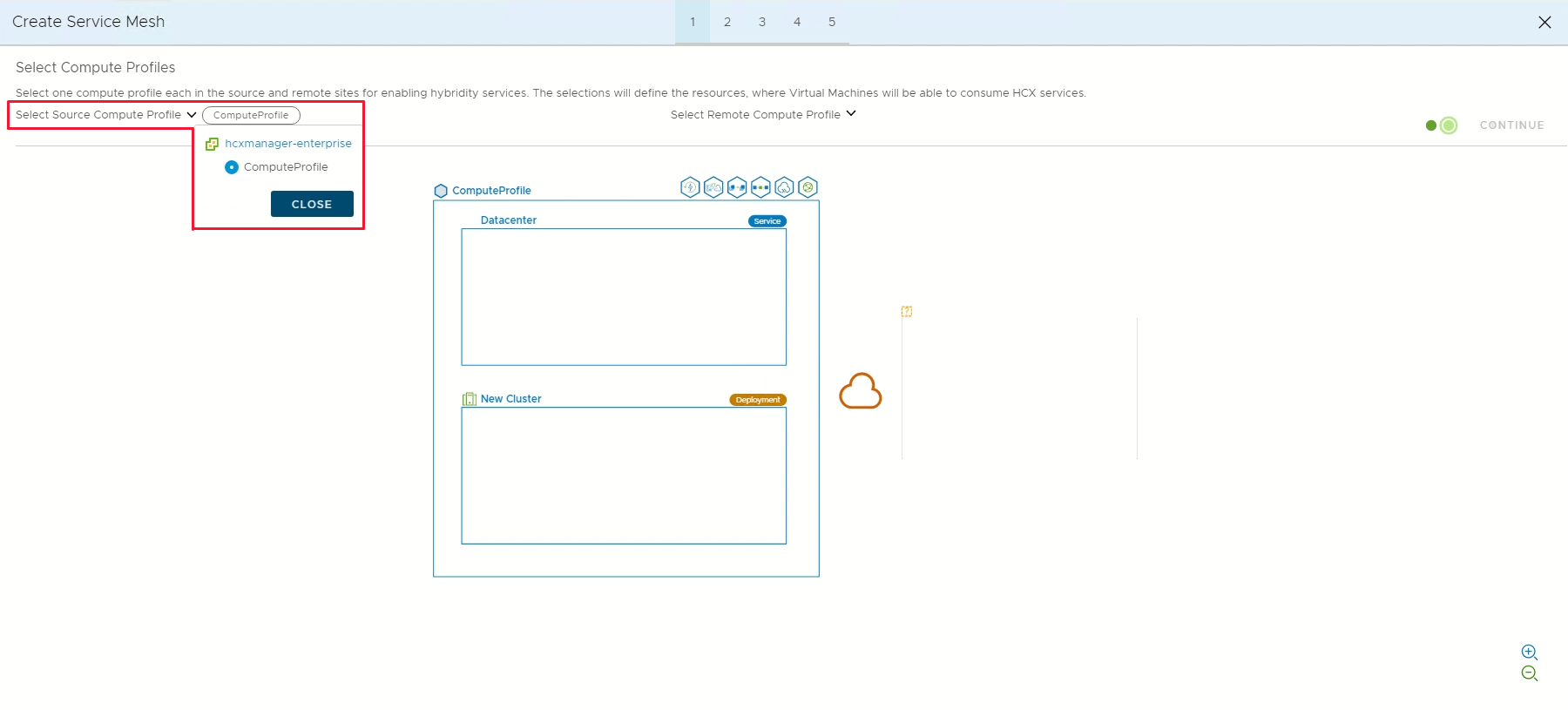Screen dimensions: 1568x710
Task: Open the Select Source Compute Profile dropdown
Action: pyautogui.click(x=105, y=115)
